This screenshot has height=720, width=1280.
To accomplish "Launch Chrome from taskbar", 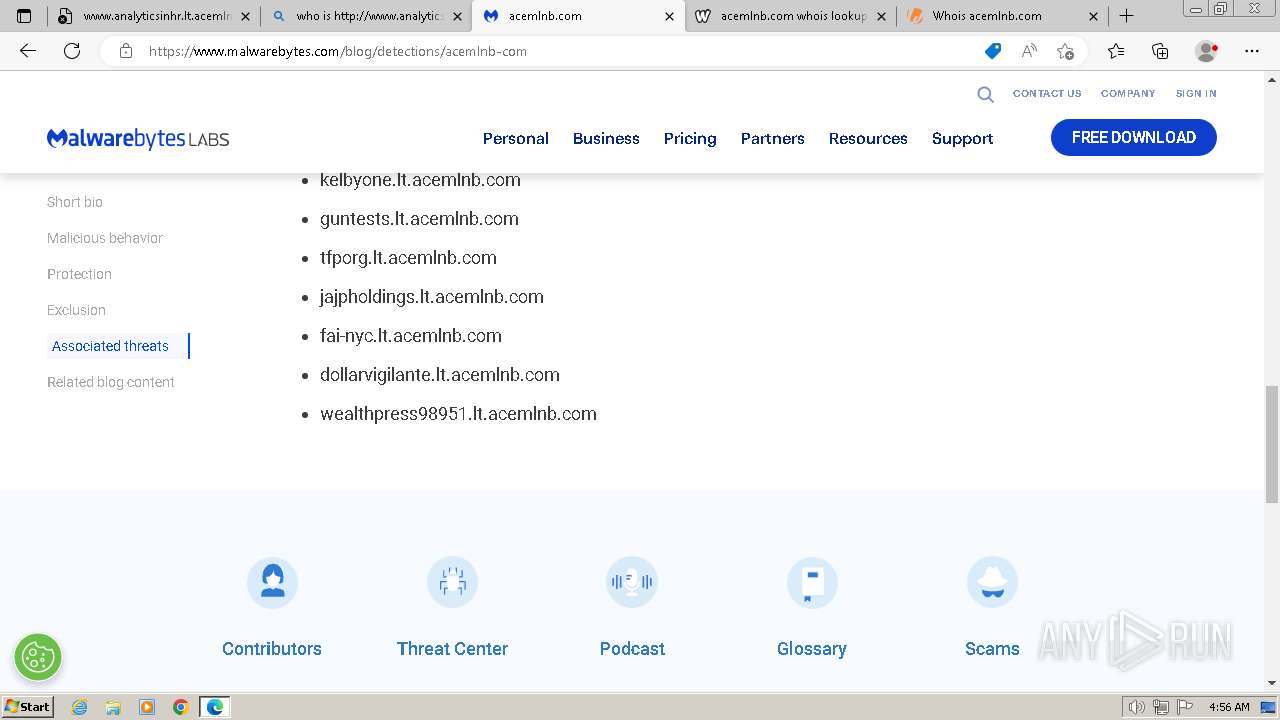I will [181, 707].
